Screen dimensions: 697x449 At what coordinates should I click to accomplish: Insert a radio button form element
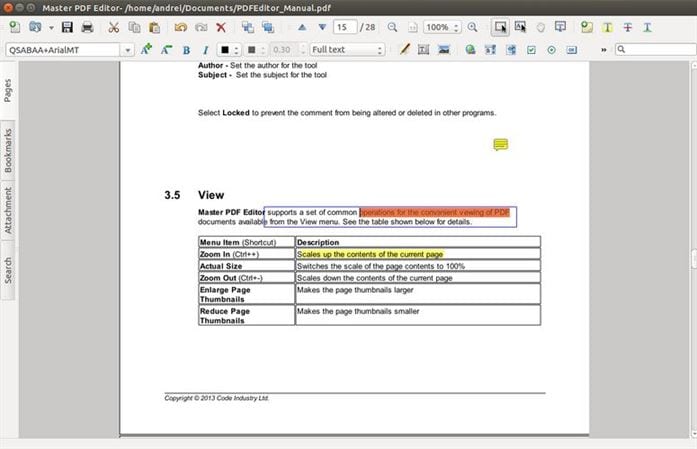551,50
